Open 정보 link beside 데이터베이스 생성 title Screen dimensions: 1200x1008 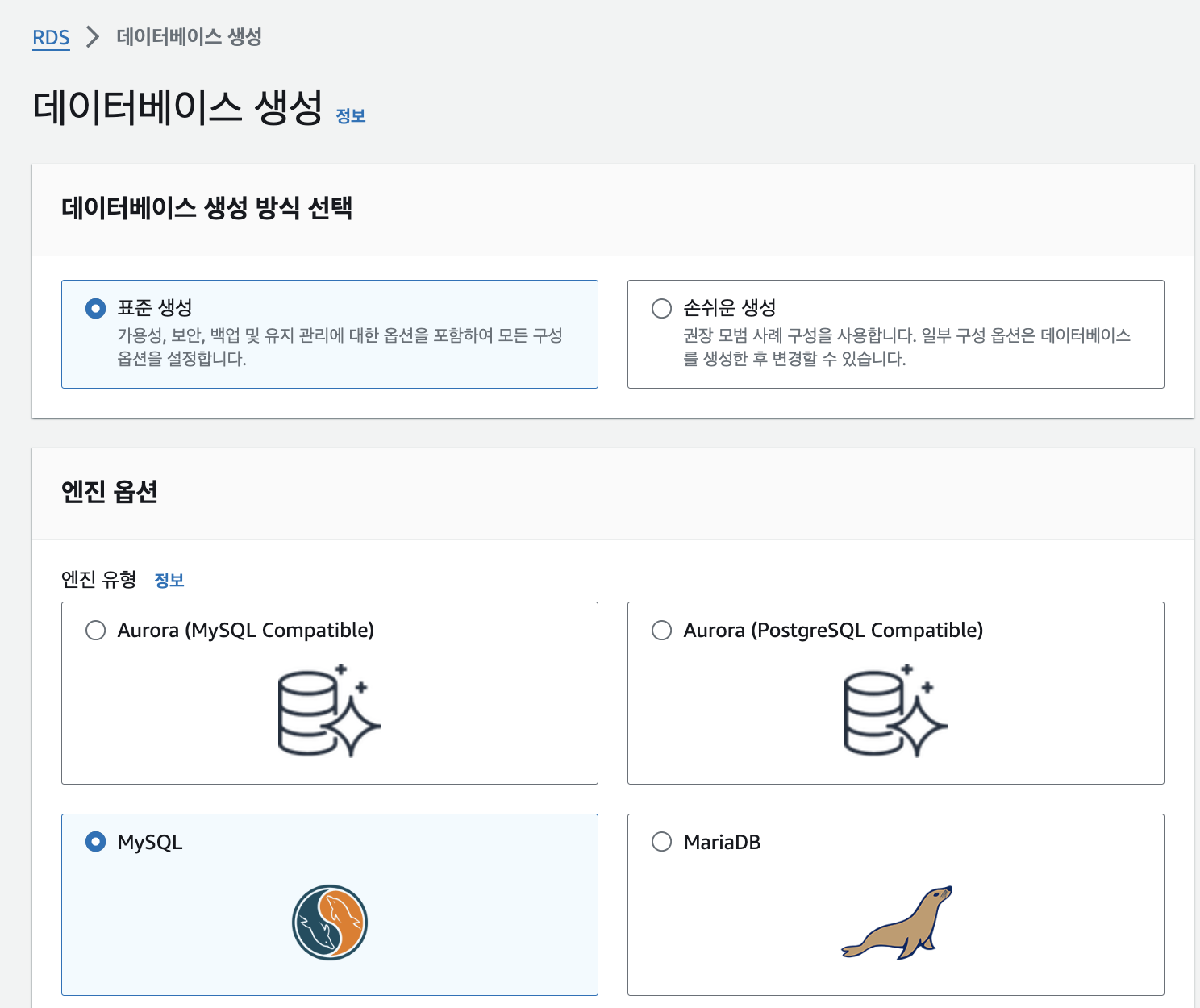coord(351,116)
